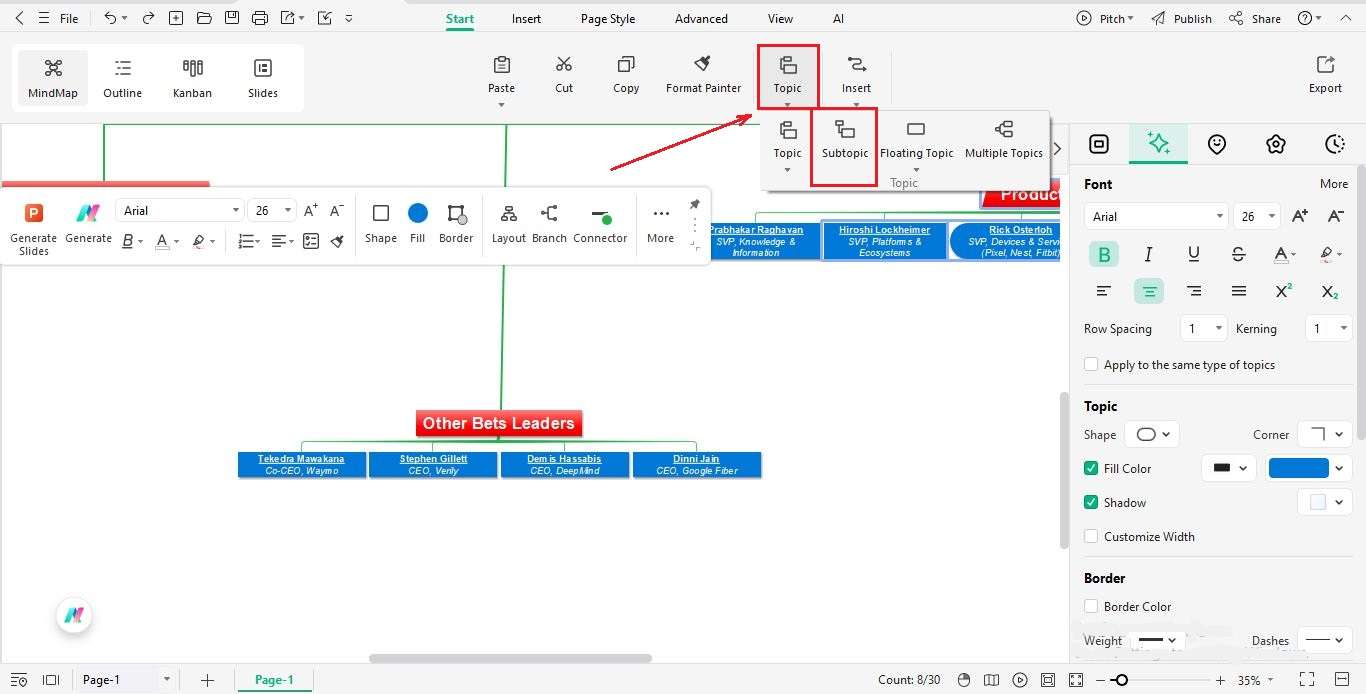The image size is (1366, 694).
Task: Open the zoom percentage dropdown
Action: click(1258, 680)
